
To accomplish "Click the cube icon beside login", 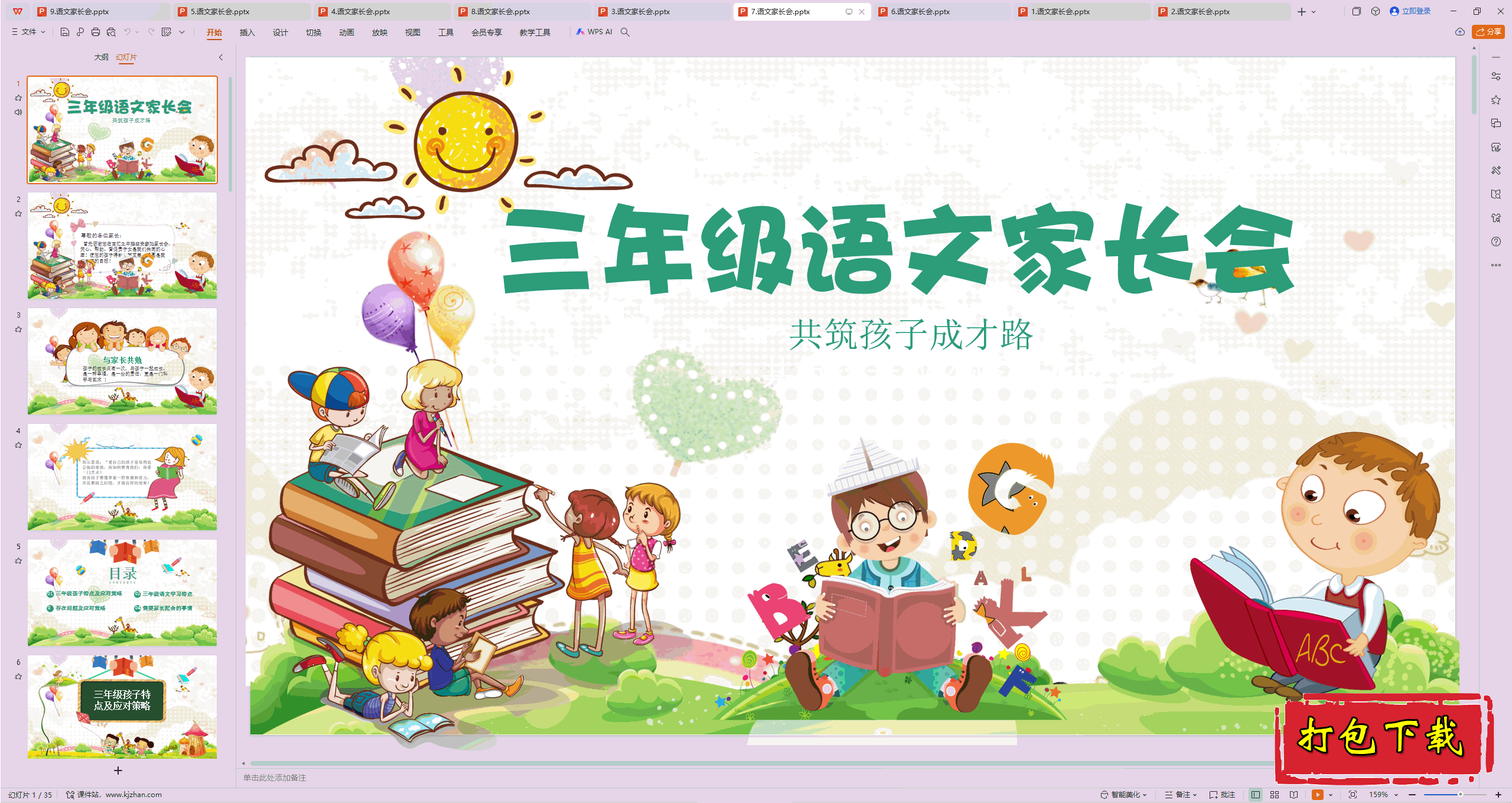I will click(1376, 11).
